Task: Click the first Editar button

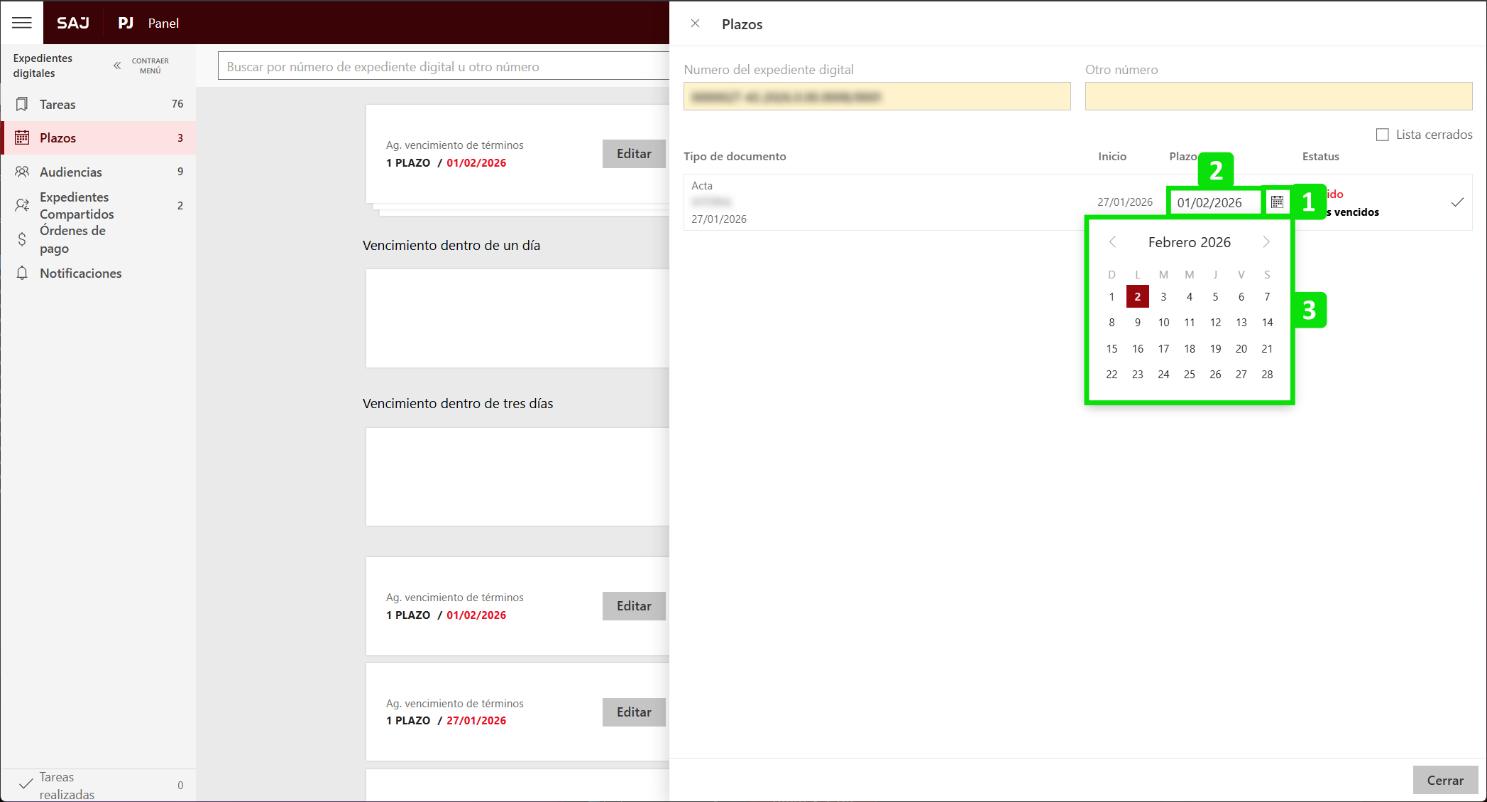Action: point(634,153)
